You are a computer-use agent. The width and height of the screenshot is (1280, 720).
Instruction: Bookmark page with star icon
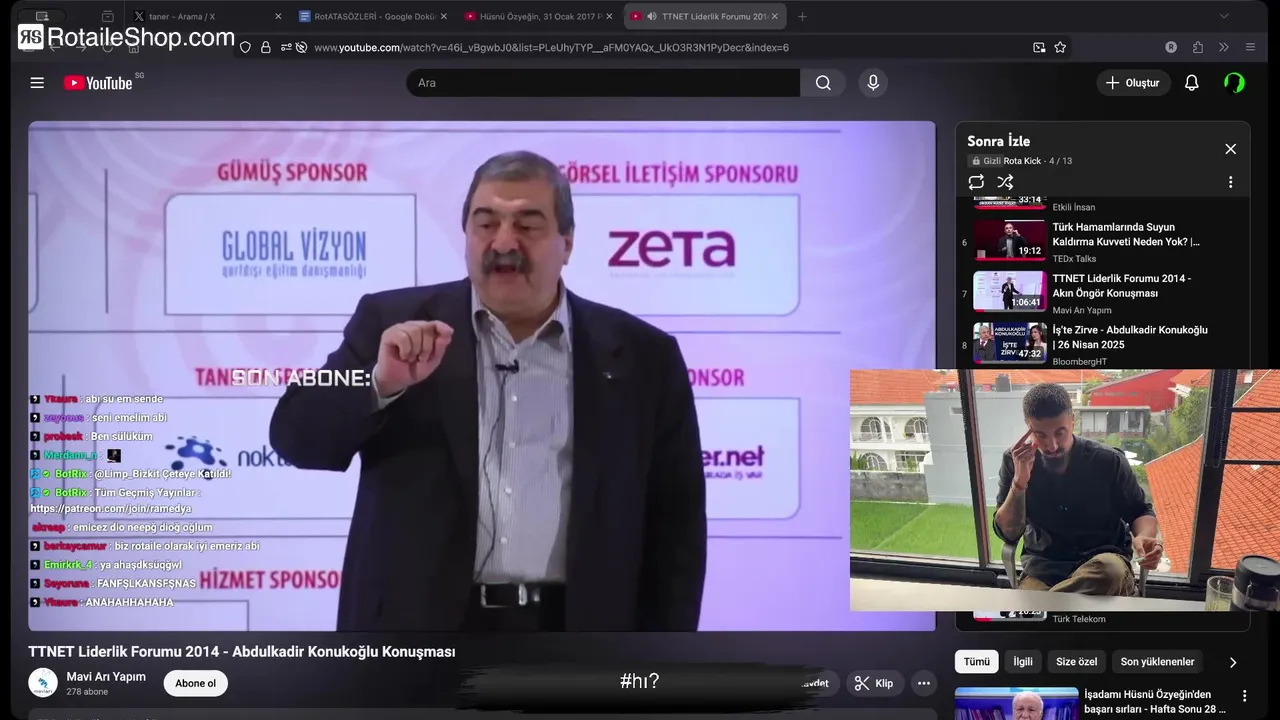[1060, 47]
